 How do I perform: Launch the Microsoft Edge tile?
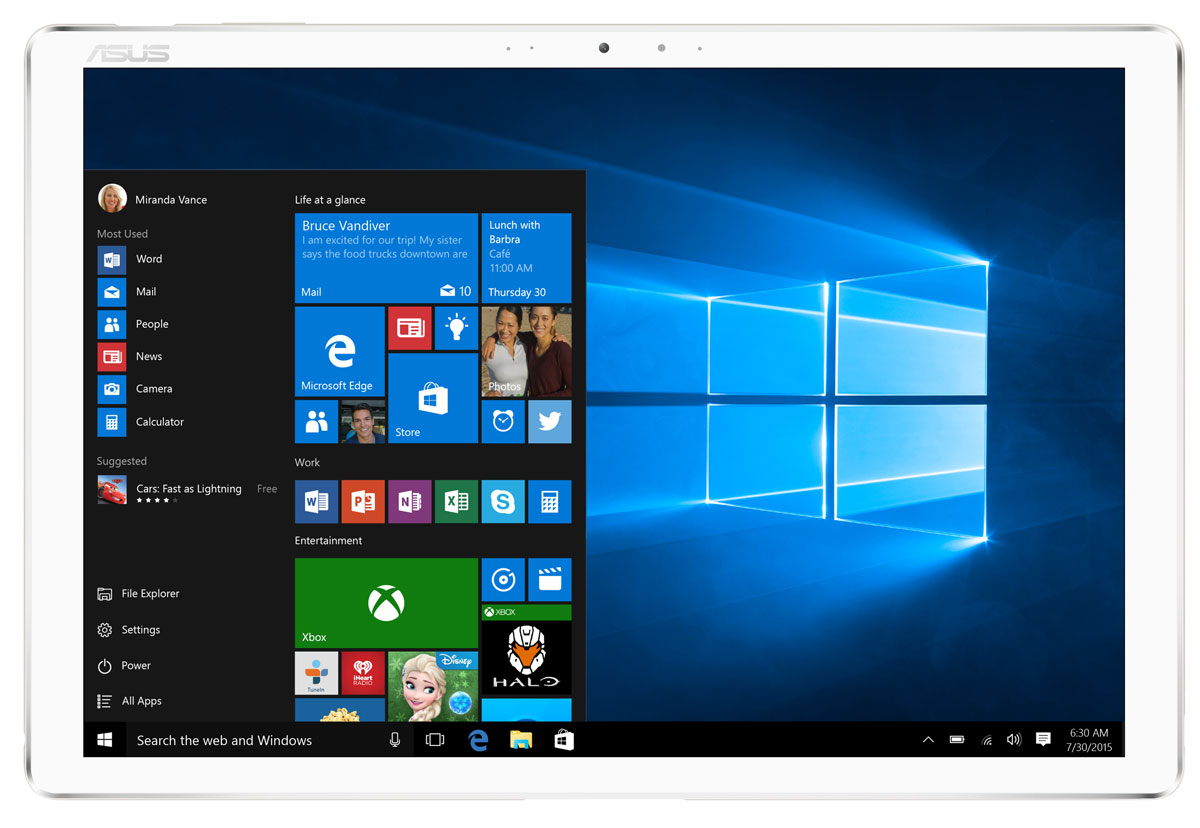pyautogui.click(x=340, y=352)
